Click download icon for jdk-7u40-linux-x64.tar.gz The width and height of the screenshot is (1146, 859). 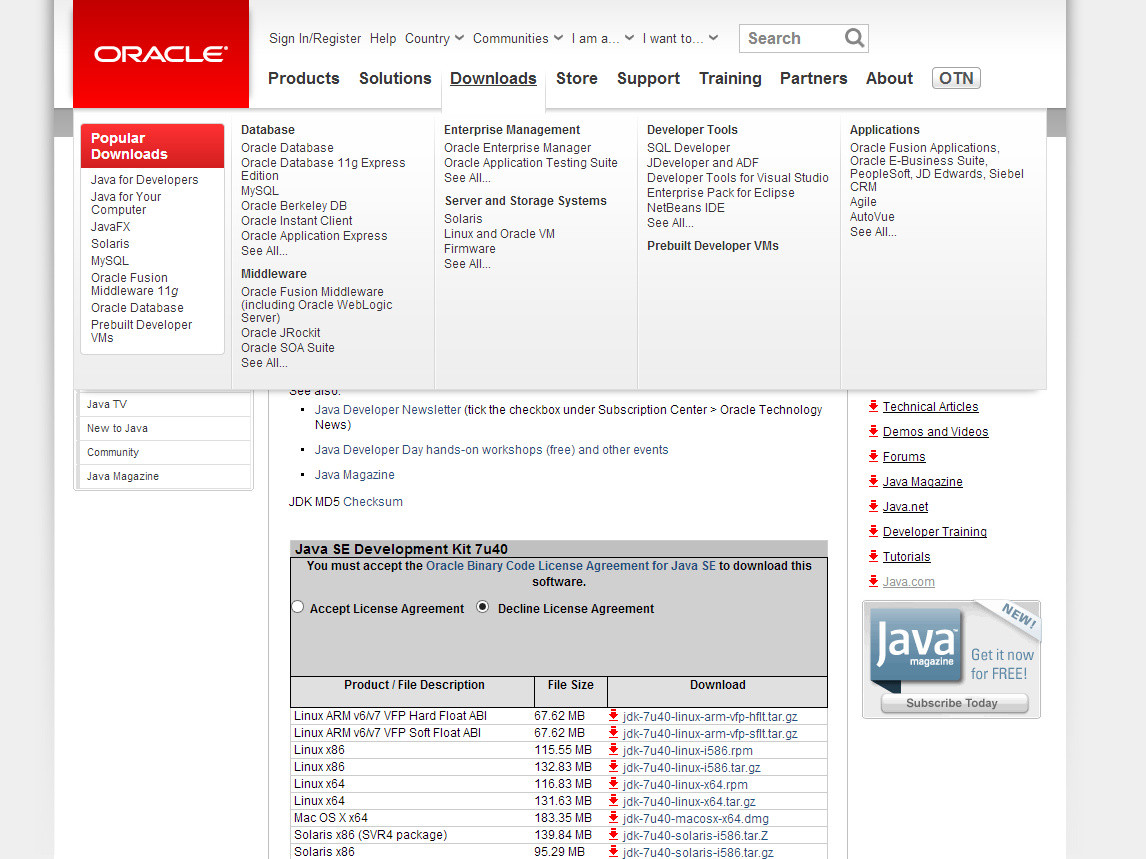(613, 801)
